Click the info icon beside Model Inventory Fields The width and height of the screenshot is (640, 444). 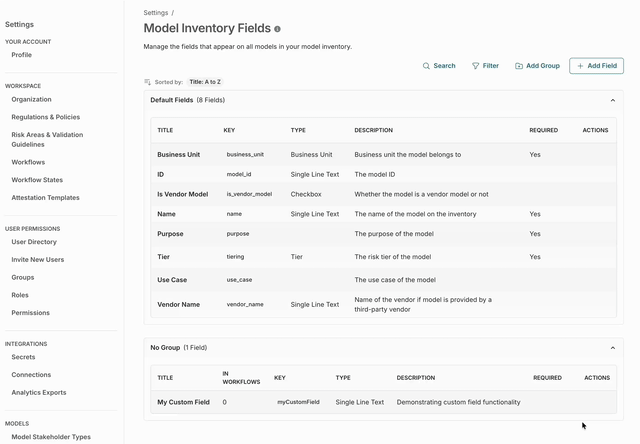point(277,30)
